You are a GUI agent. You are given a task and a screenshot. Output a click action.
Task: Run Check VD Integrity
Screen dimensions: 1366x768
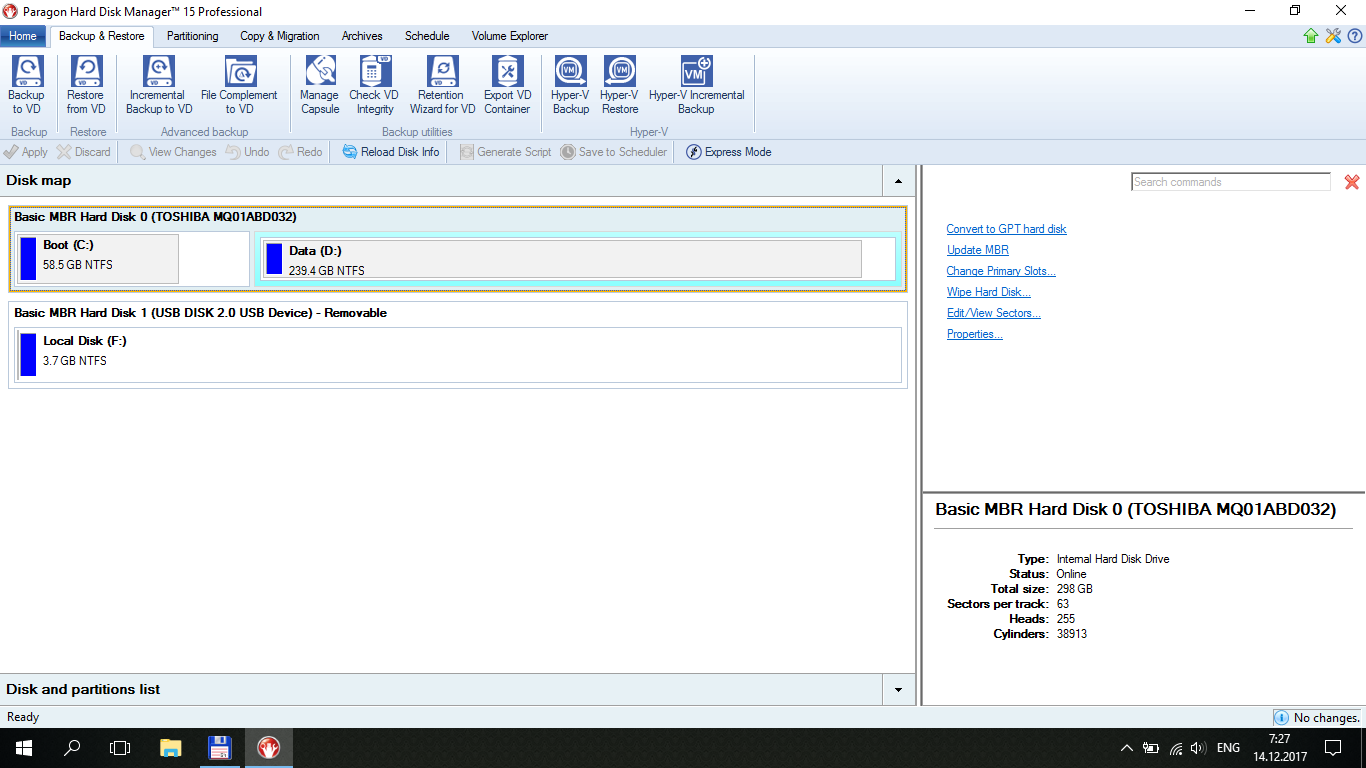click(x=375, y=86)
